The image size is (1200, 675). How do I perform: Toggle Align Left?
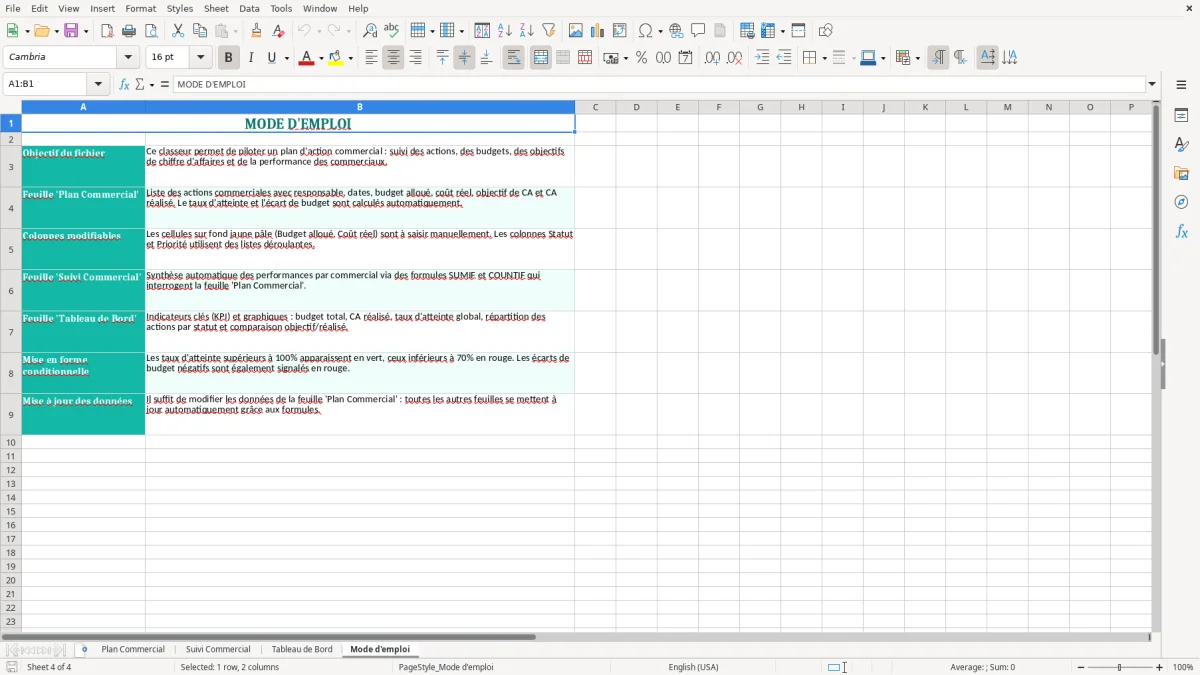371,58
